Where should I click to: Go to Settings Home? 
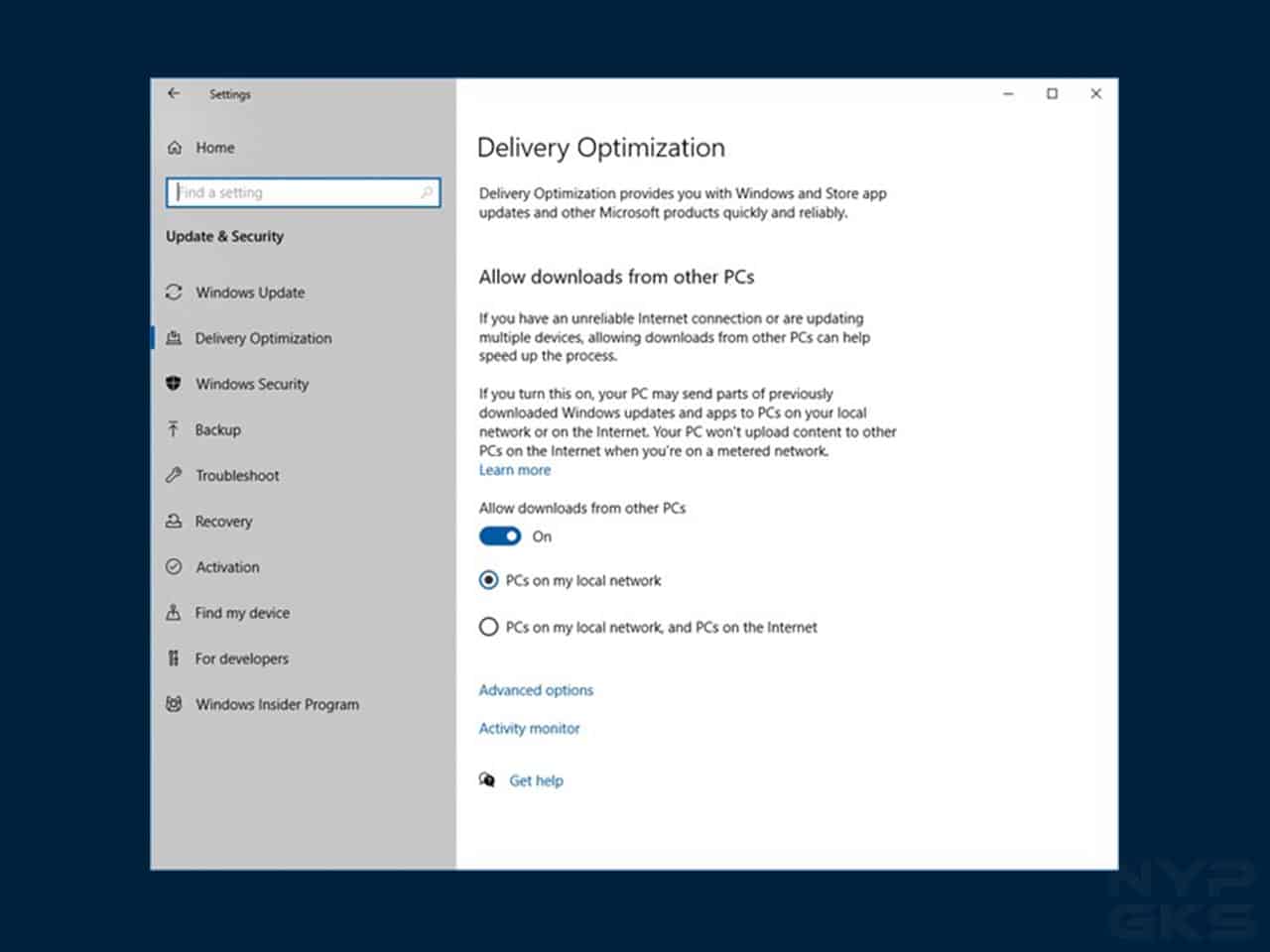[215, 148]
